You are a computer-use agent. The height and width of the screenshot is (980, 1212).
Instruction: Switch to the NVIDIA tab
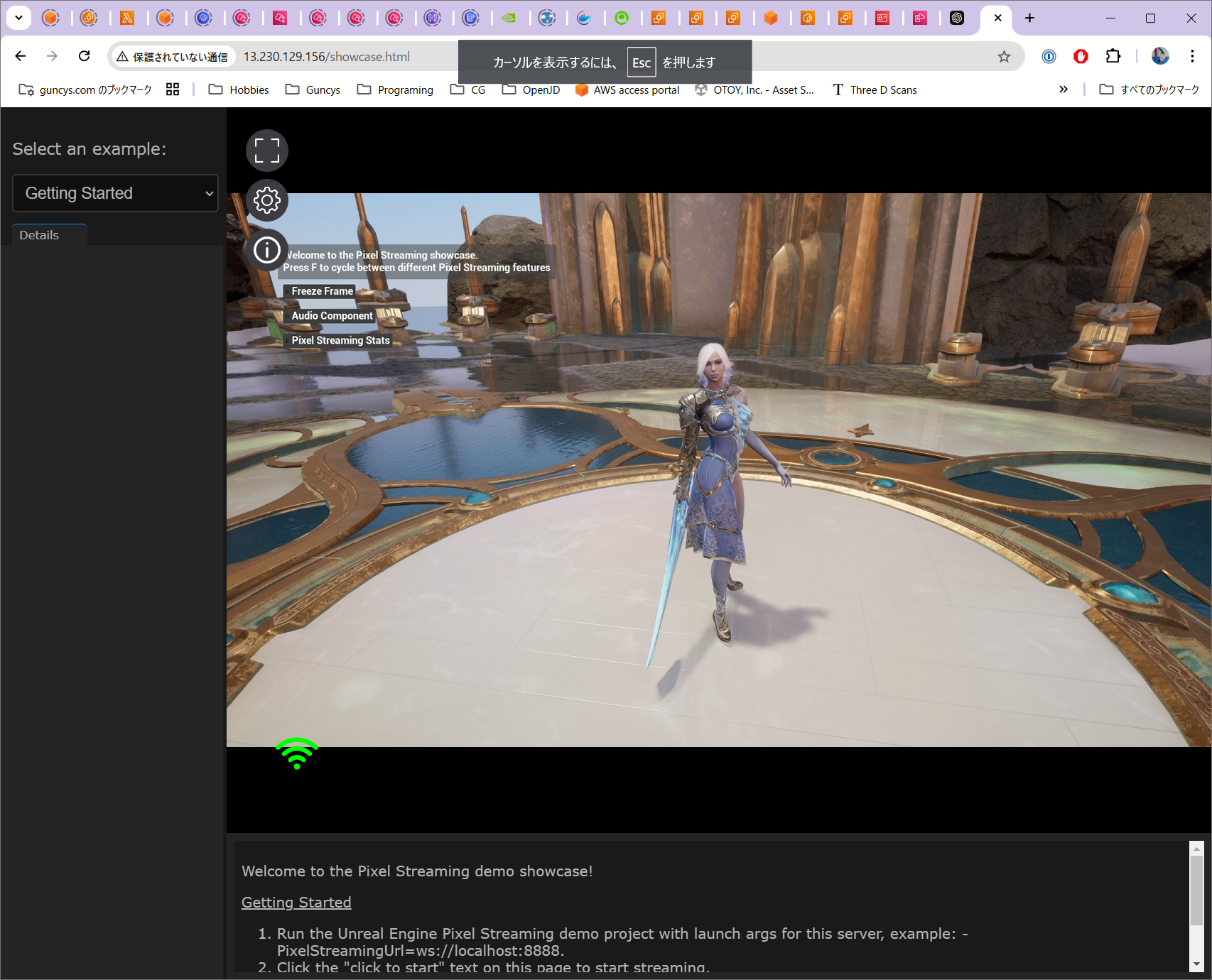click(x=509, y=18)
